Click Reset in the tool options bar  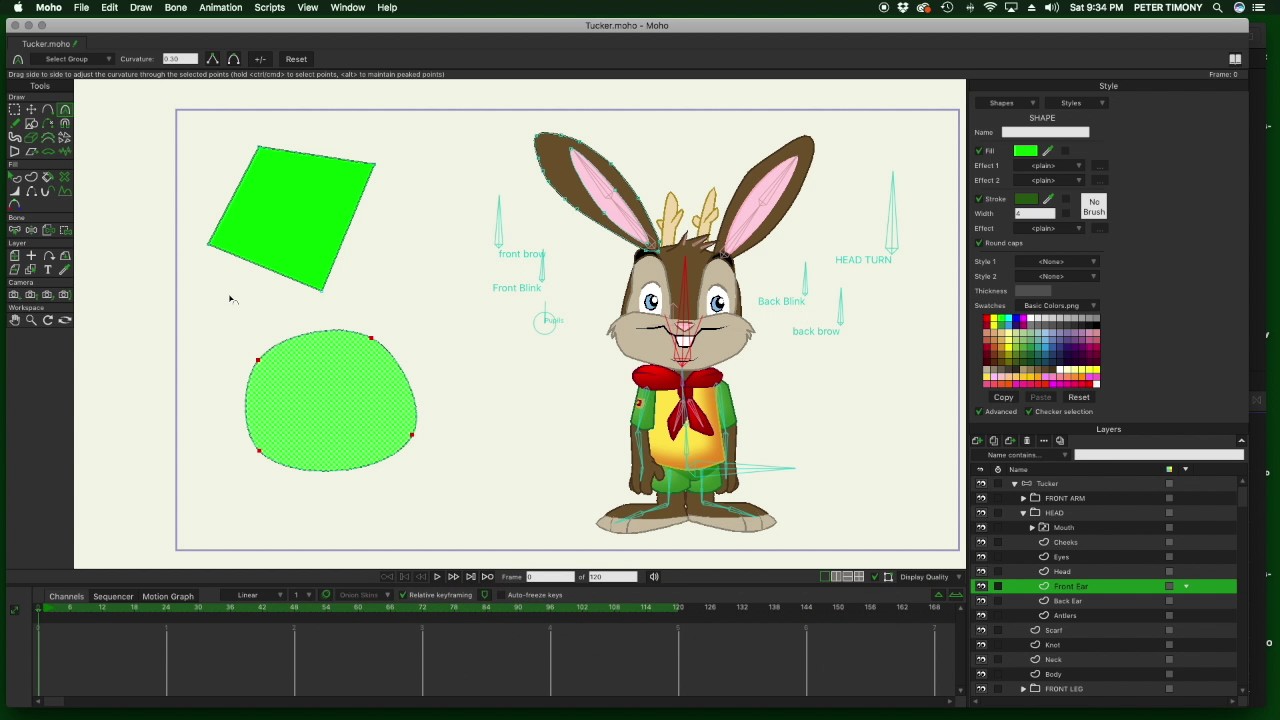tap(296, 59)
